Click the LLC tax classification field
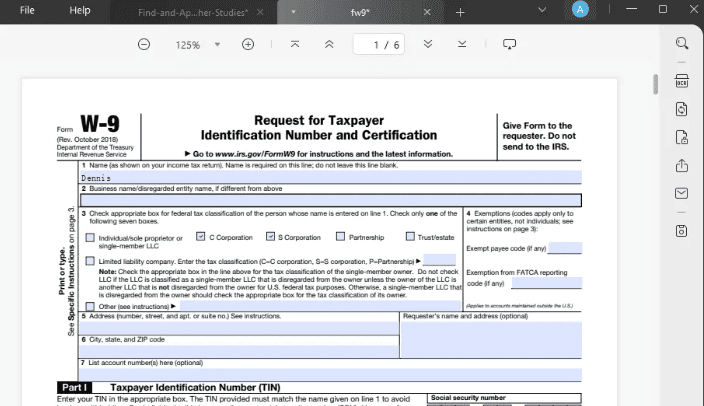Viewport: 704px width, 406px height. tap(440, 260)
